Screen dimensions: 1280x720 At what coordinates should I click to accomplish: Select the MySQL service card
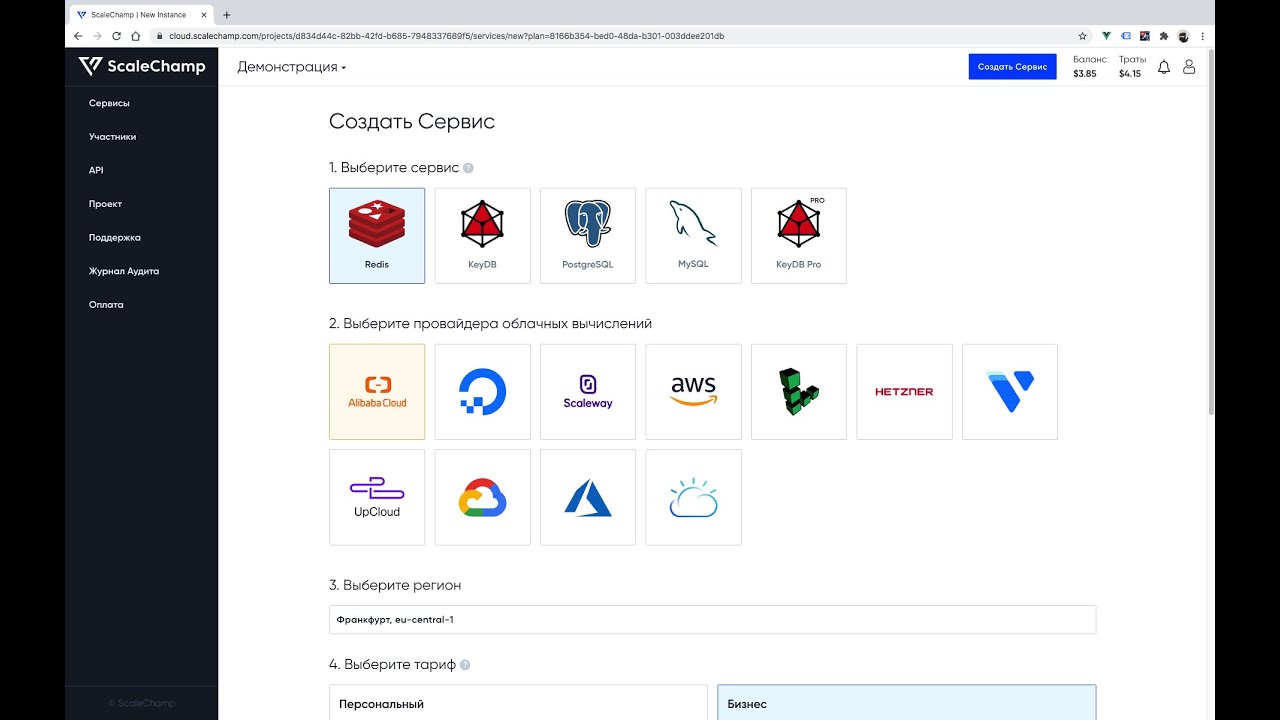coord(693,236)
